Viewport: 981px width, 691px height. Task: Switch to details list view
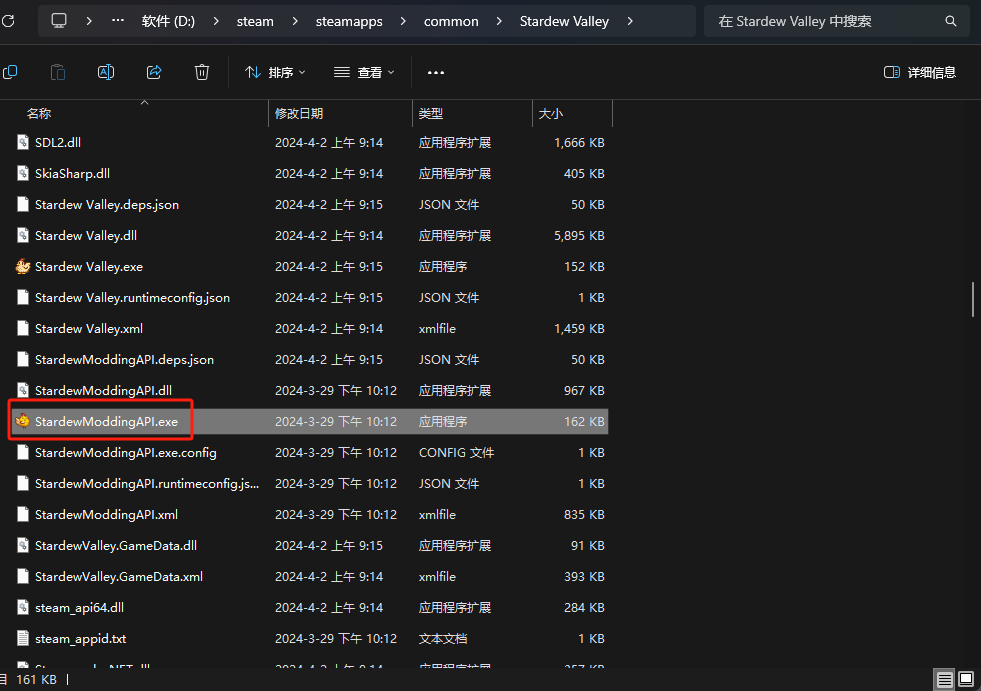944,680
